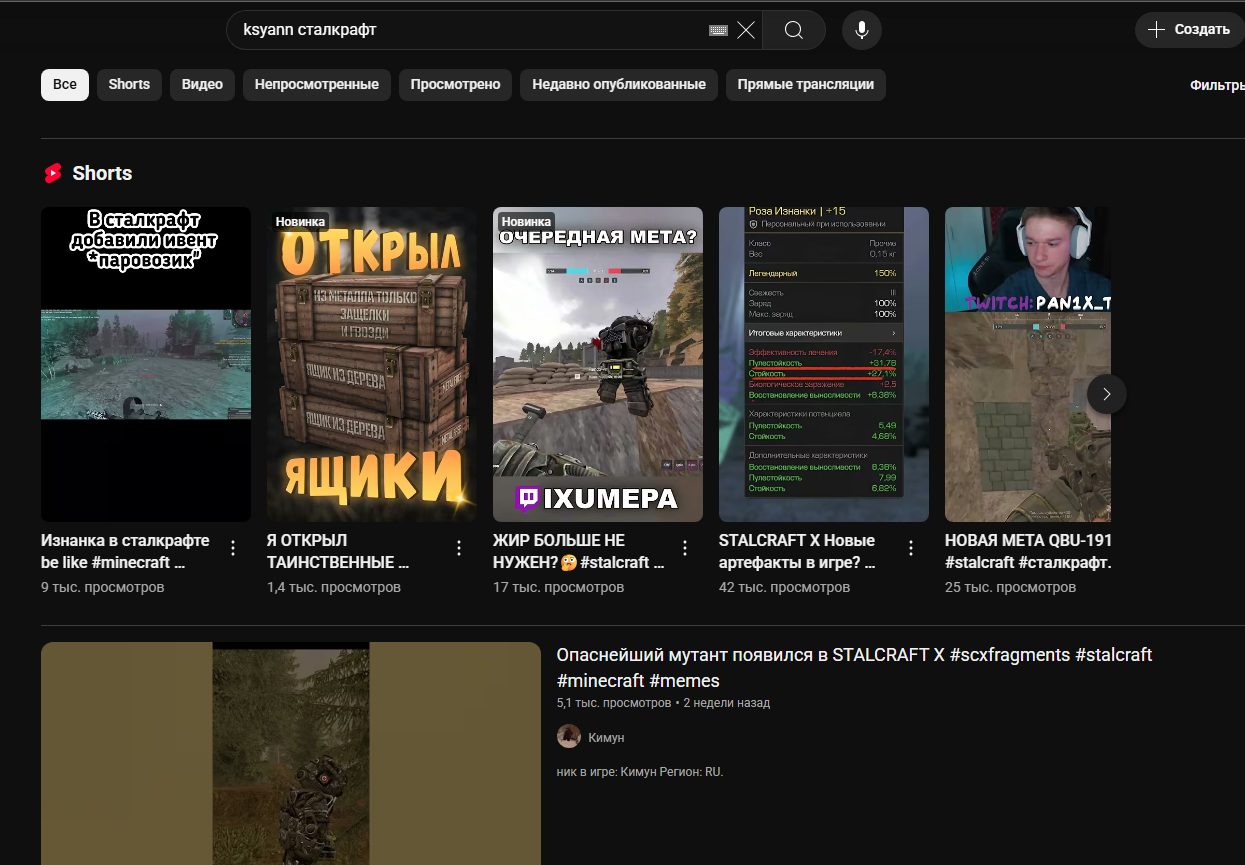Clear the search query with the X icon
The width and height of the screenshot is (1245, 865).
746,30
